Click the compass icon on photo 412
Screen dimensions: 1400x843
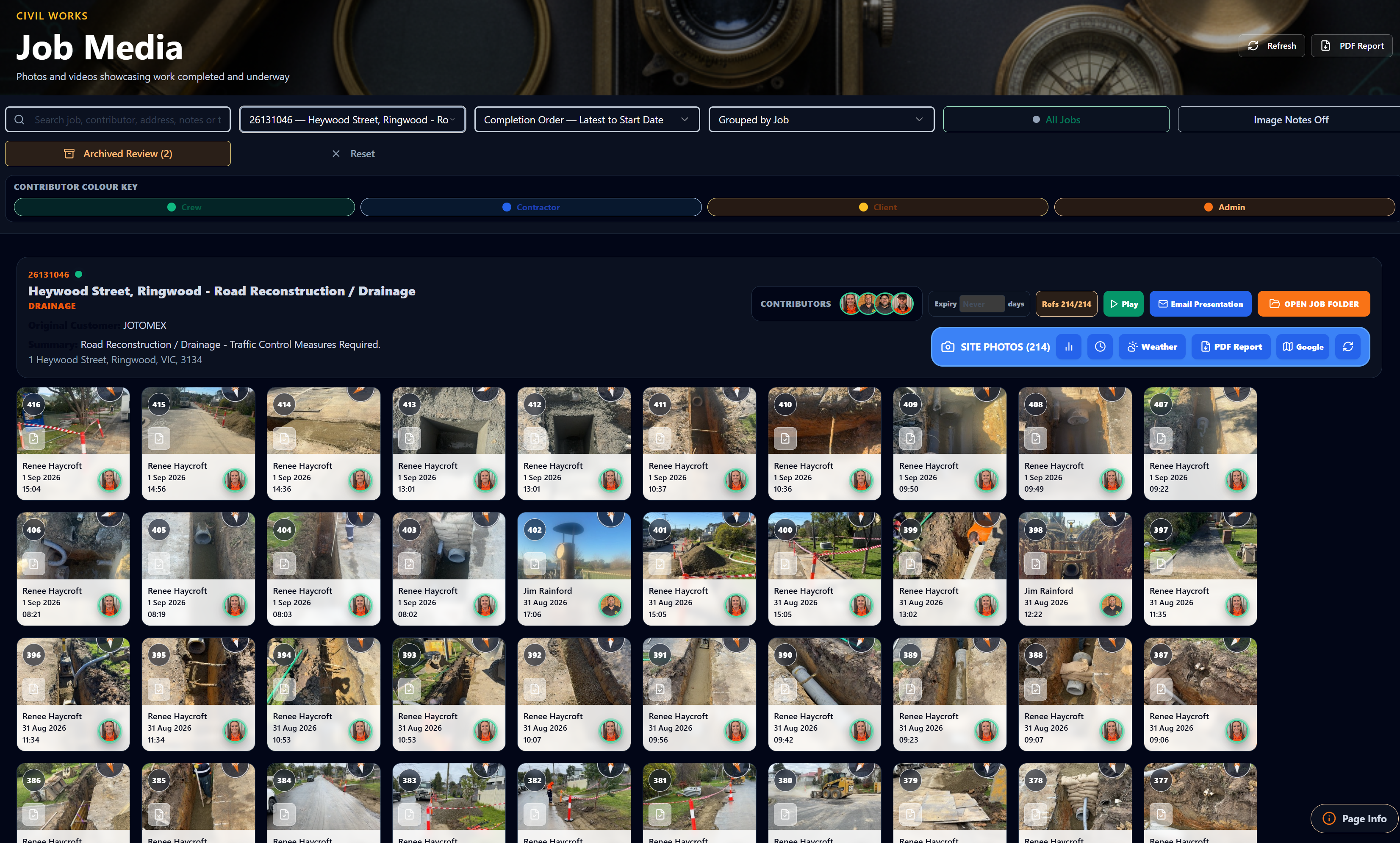pyautogui.click(x=611, y=392)
